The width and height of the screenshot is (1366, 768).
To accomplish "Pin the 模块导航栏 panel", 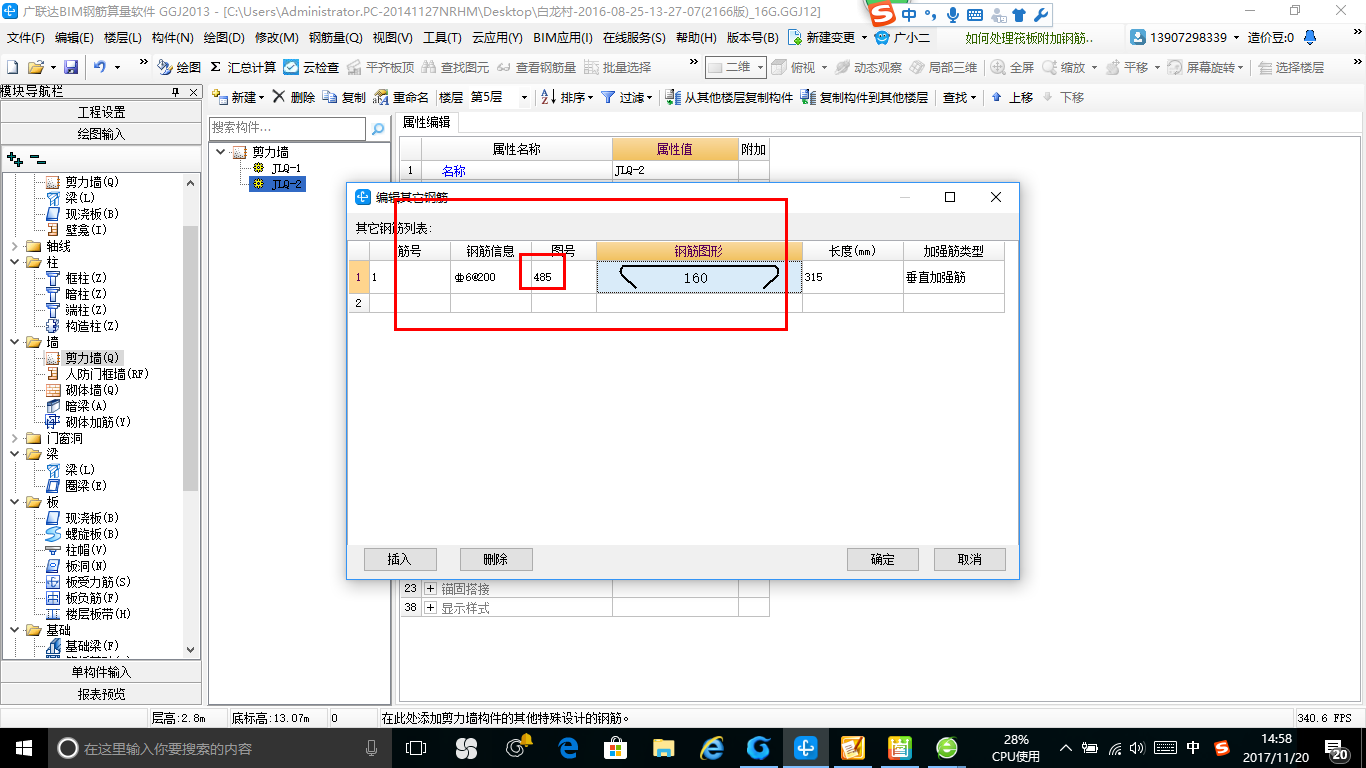I will coord(176,91).
